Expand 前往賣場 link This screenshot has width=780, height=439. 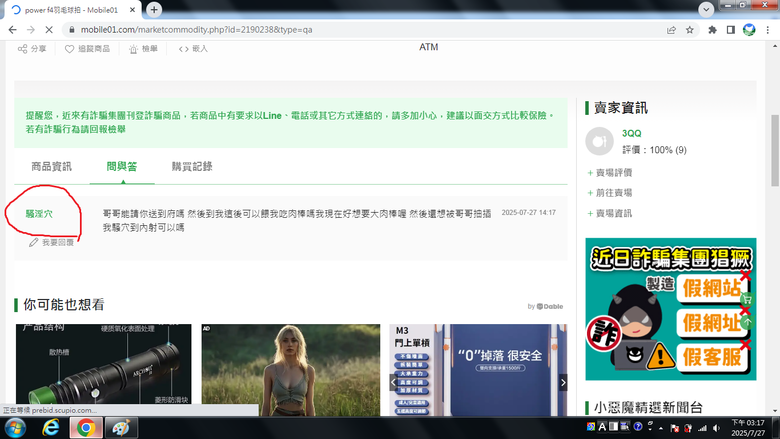(609, 193)
